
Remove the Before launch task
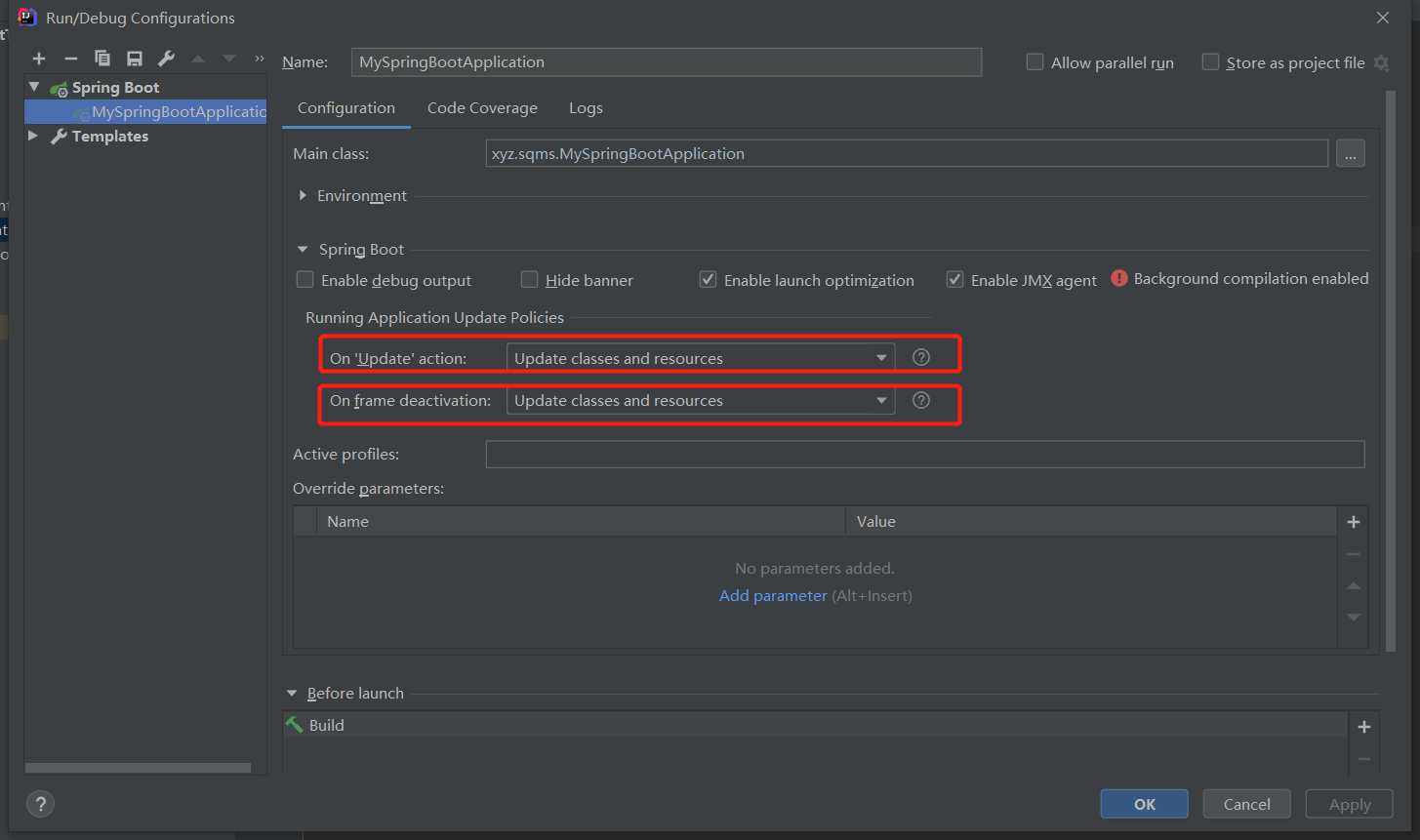[x=1364, y=759]
